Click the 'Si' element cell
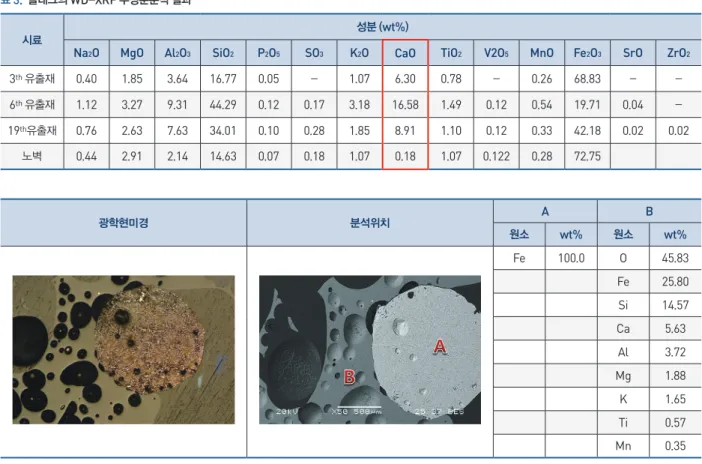 pos(623,305)
